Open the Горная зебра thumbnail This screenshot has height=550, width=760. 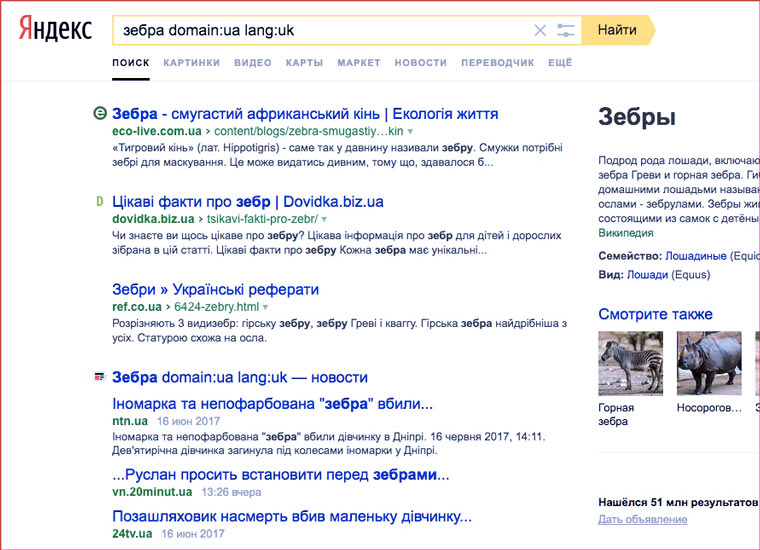(x=631, y=363)
